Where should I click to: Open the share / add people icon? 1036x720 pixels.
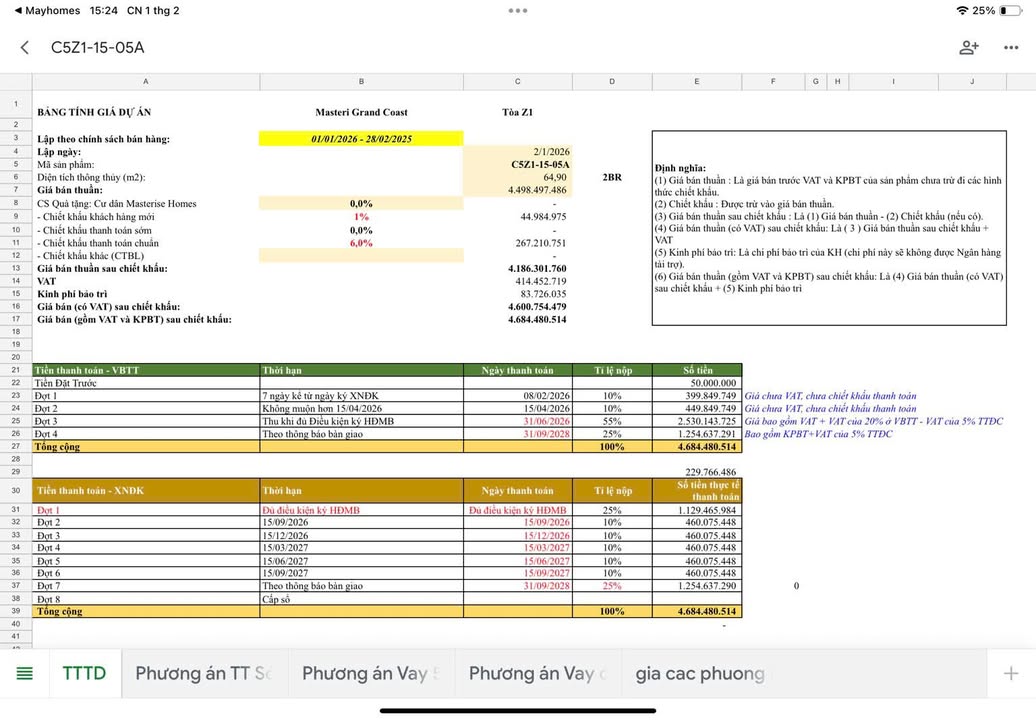(968, 47)
